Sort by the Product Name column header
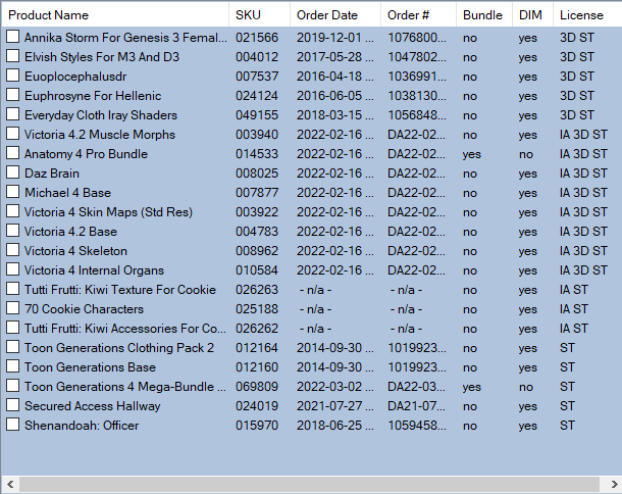 114,15
